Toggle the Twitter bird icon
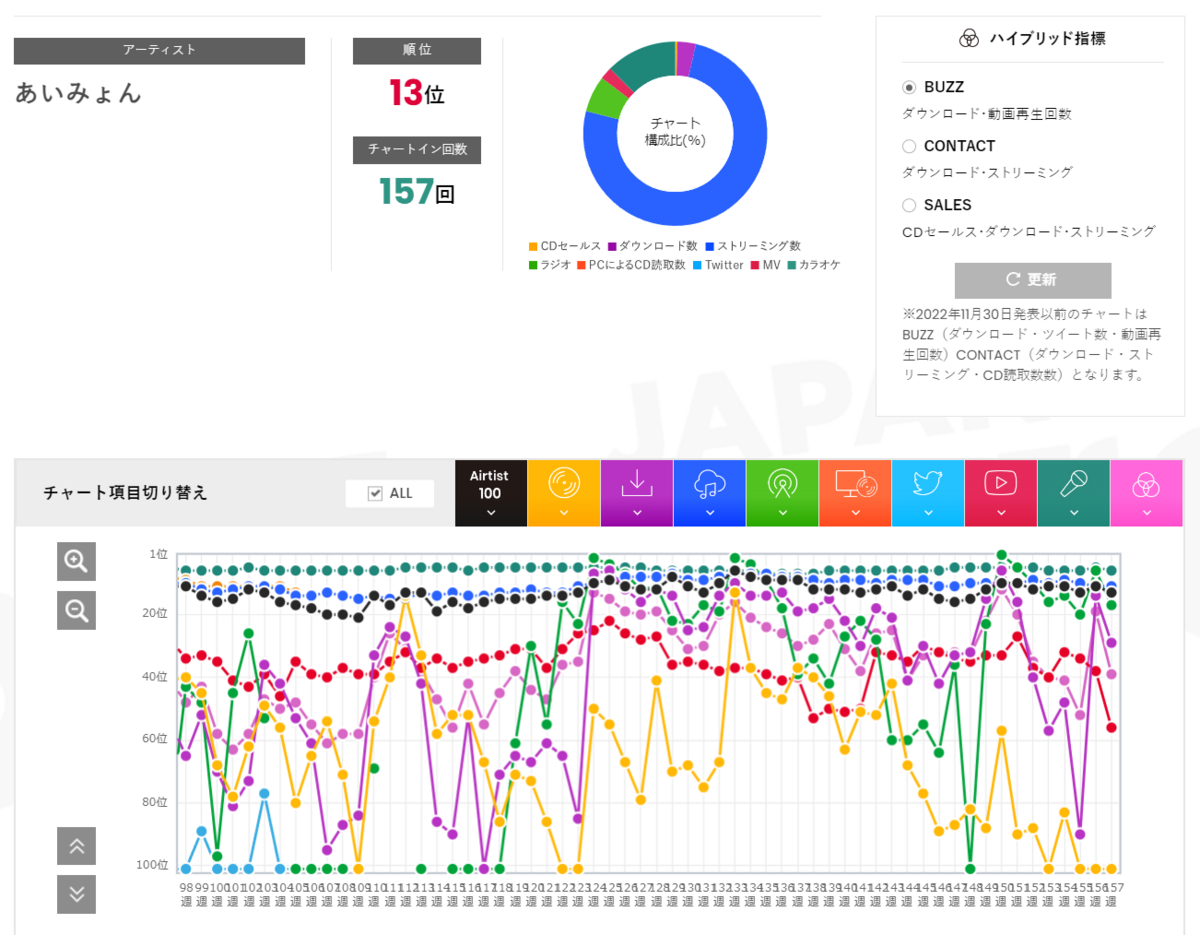Screen dimensions: 1200x935 pos(929,483)
